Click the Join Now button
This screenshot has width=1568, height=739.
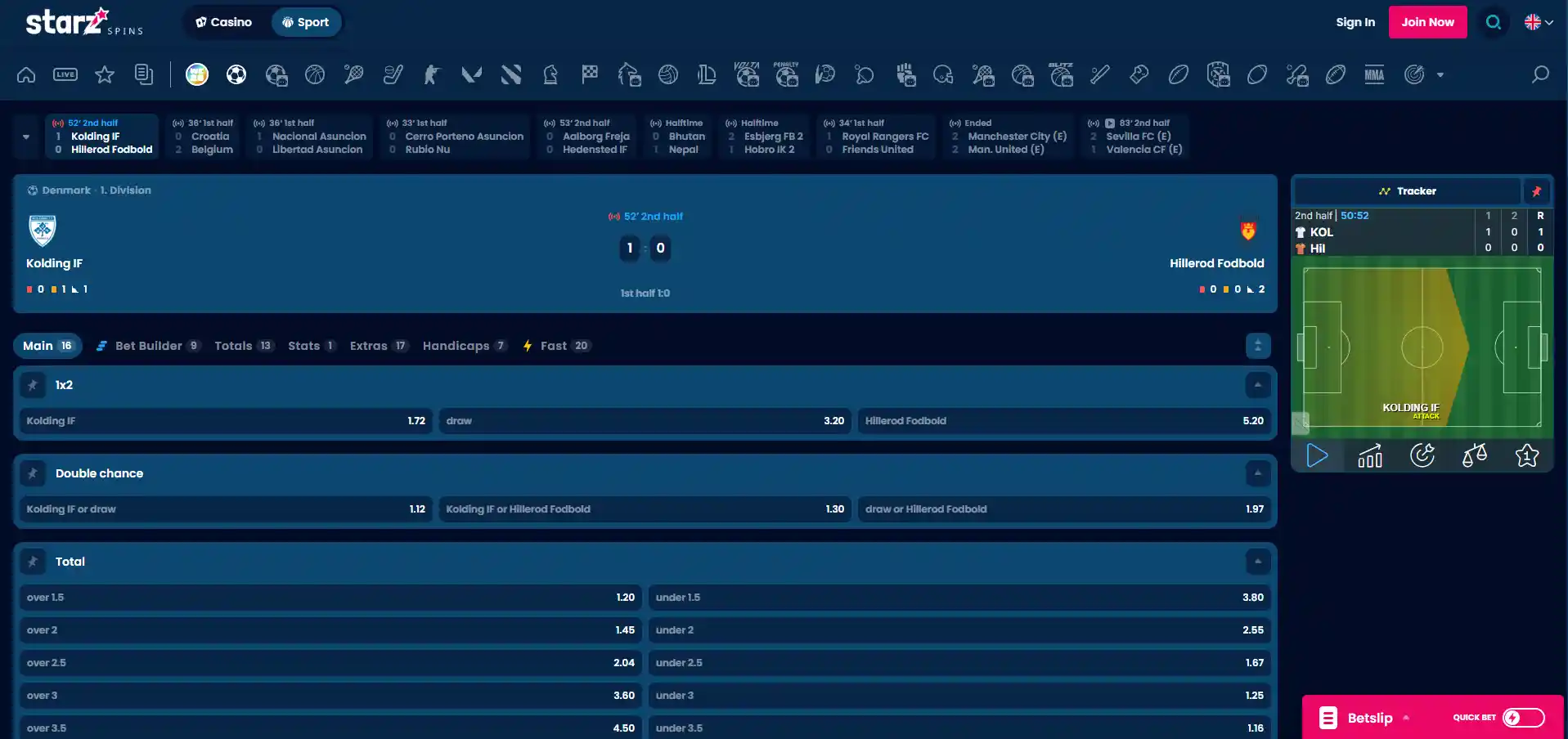(x=1428, y=22)
